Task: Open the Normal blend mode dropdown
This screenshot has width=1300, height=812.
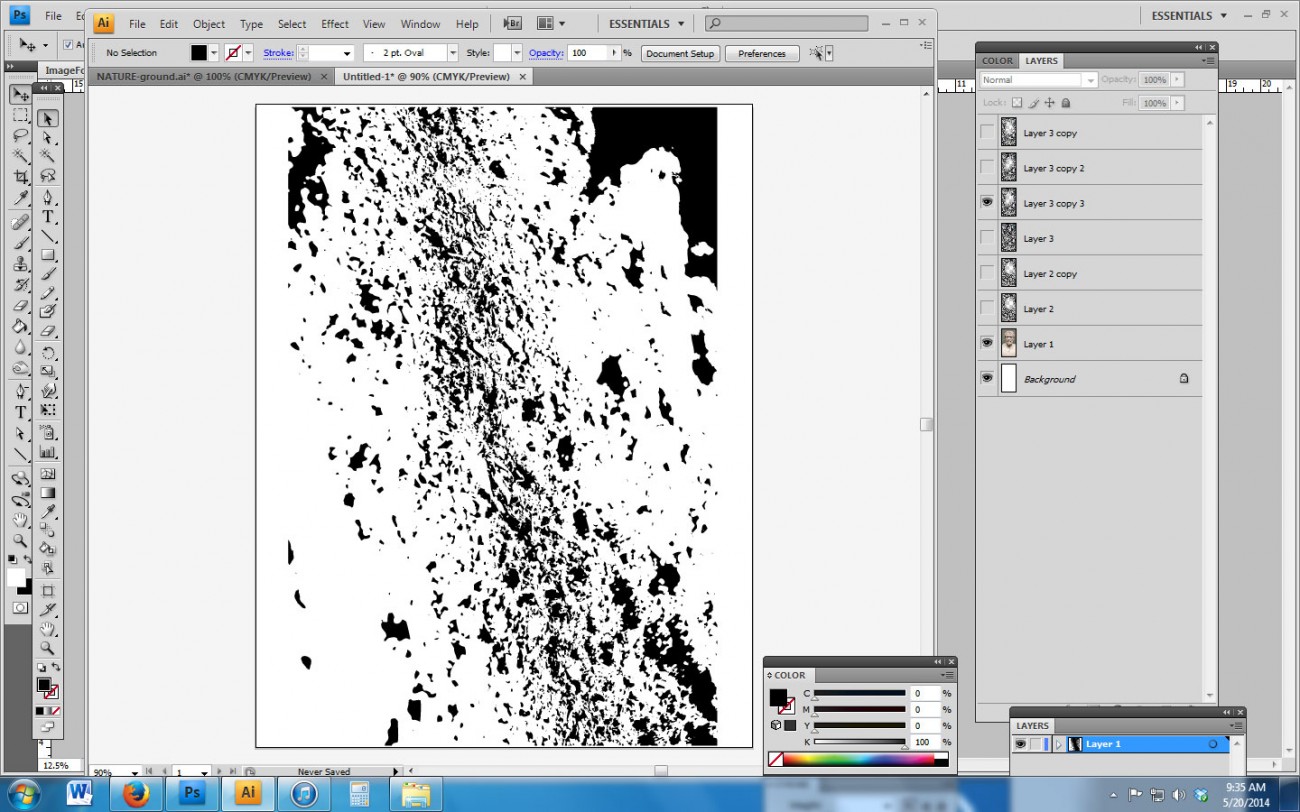Action: tap(1088, 79)
